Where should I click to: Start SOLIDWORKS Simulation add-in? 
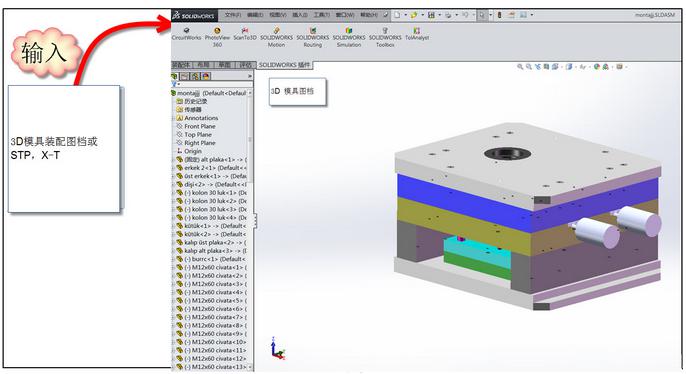pyautogui.click(x=349, y=37)
